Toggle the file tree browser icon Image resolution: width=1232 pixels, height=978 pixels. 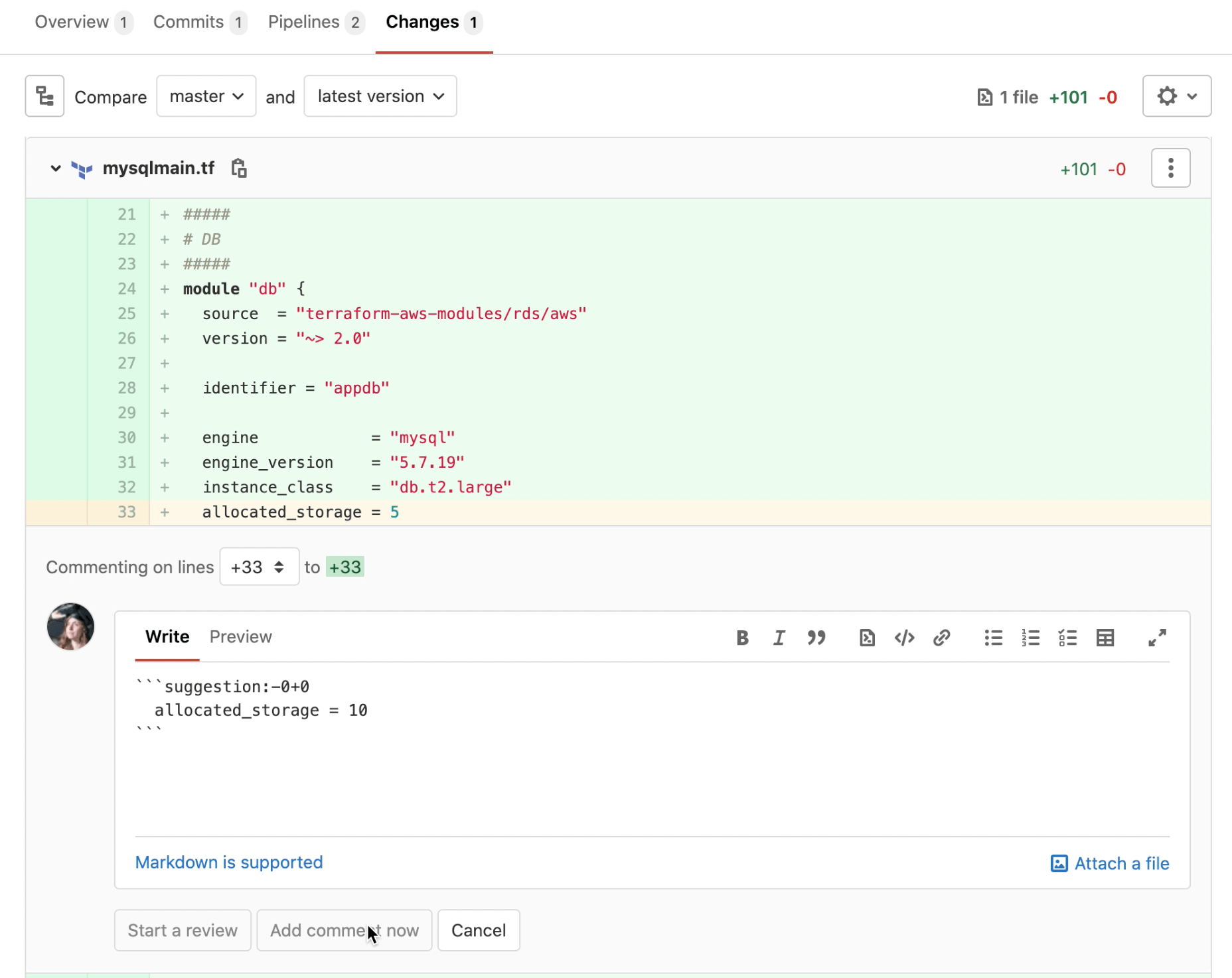point(44,96)
